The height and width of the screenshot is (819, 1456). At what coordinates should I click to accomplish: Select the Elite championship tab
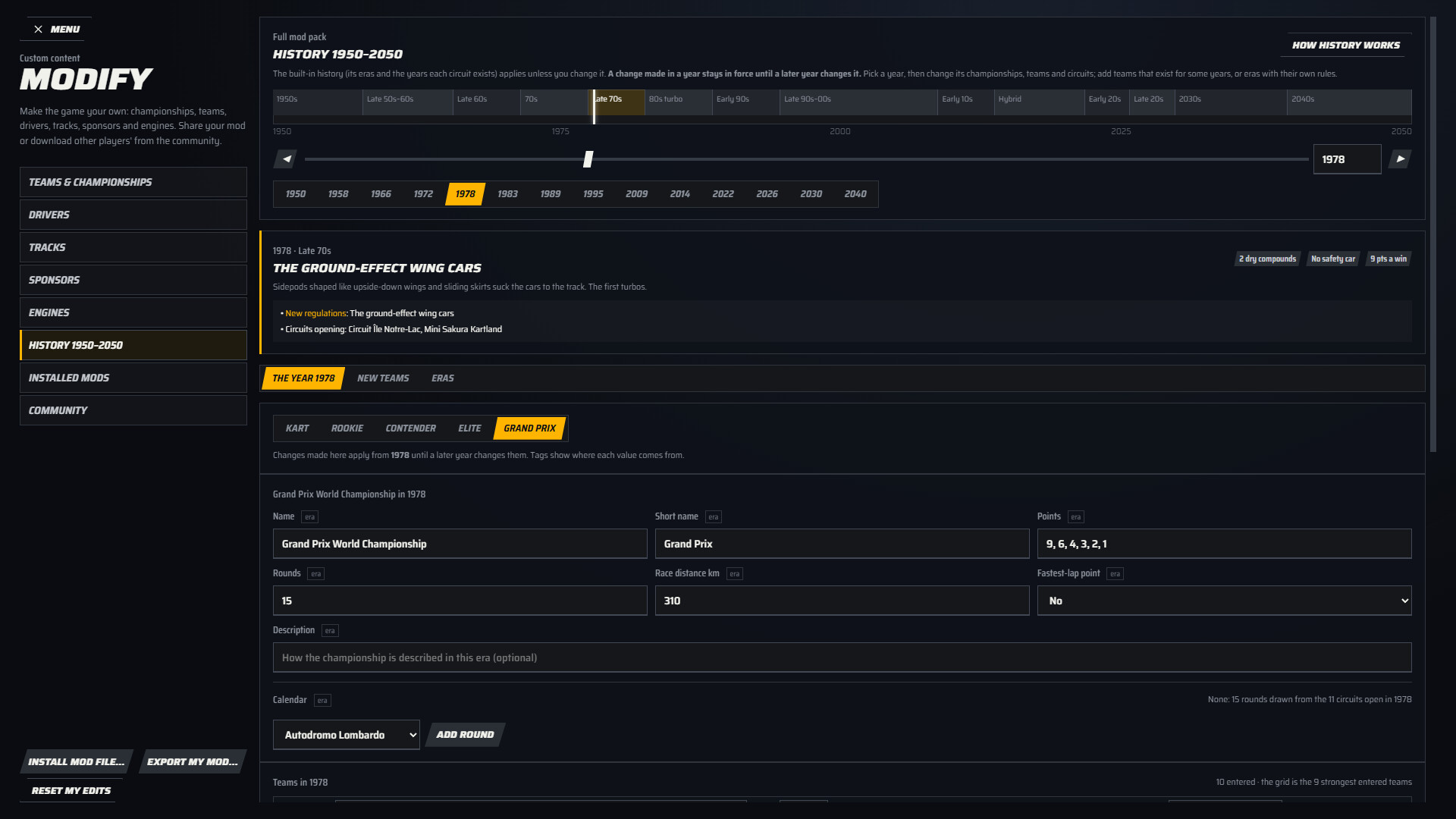click(x=469, y=428)
